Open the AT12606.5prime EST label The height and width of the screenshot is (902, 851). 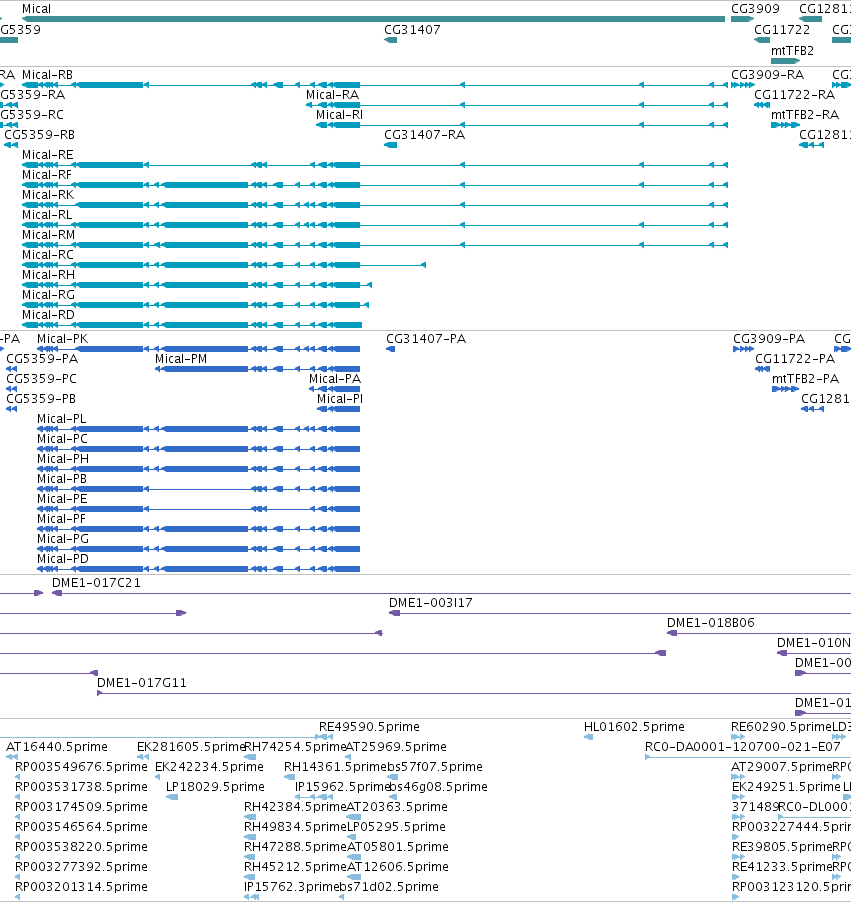coord(398,866)
